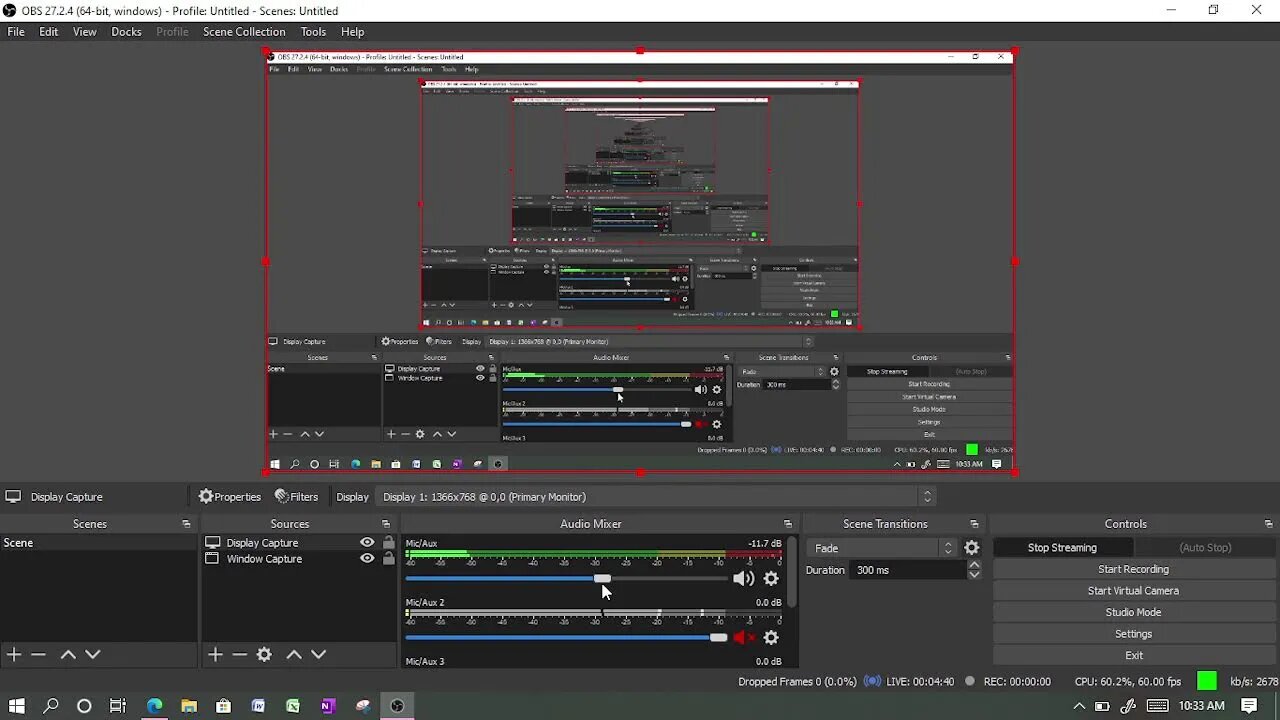Screen dimensions: 1280x720
Task: Click Start Virtual Camera
Action: [x=1133, y=591]
